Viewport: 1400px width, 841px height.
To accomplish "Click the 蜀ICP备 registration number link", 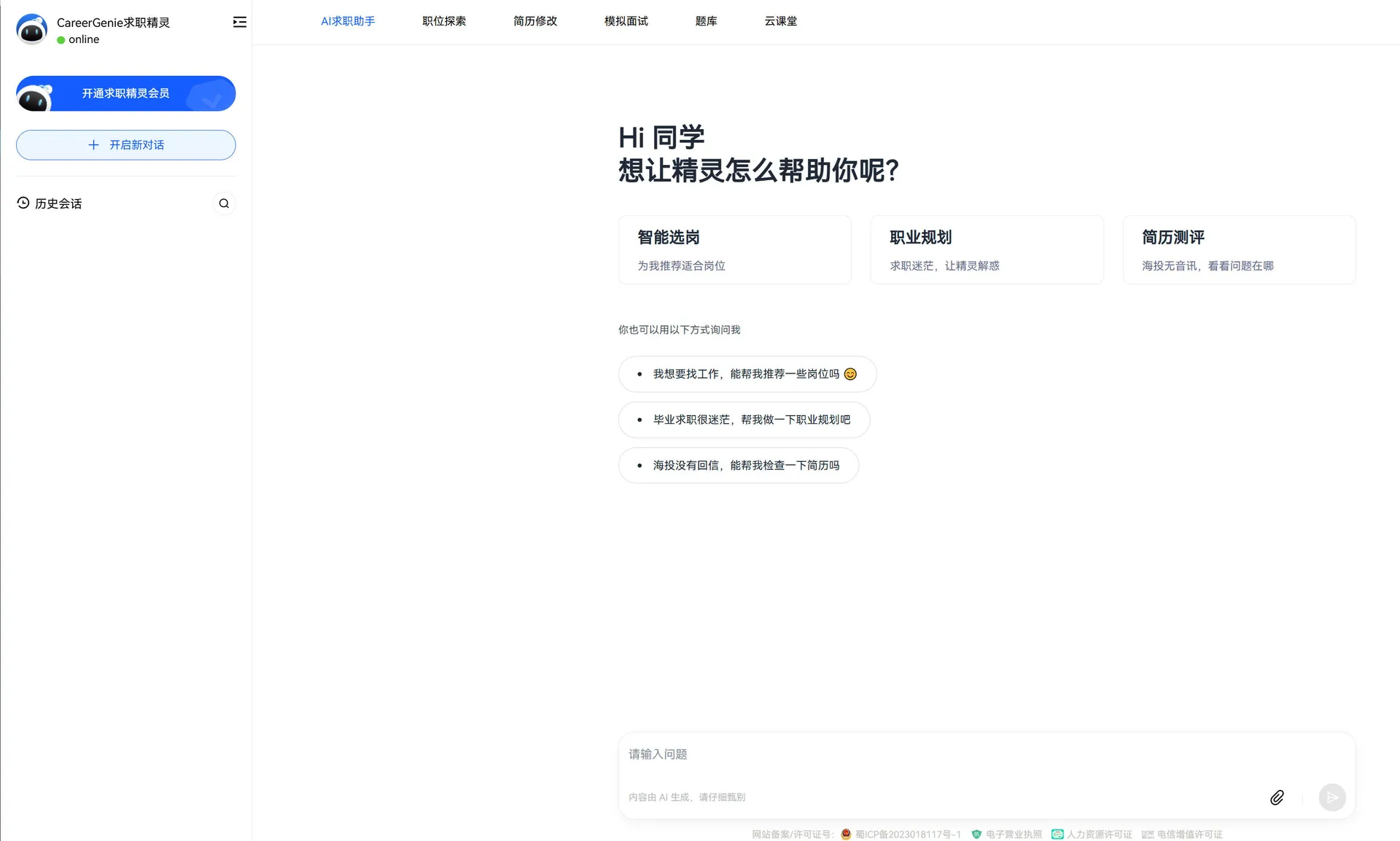I will pyautogui.click(x=908, y=834).
